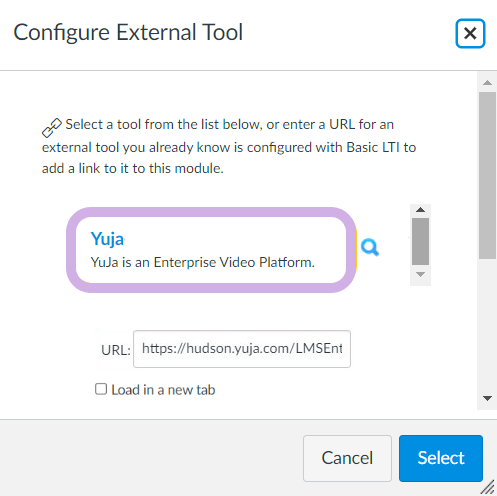Click the tool list scrollbar thumb
497x496 pixels.
click(x=420, y=242)
